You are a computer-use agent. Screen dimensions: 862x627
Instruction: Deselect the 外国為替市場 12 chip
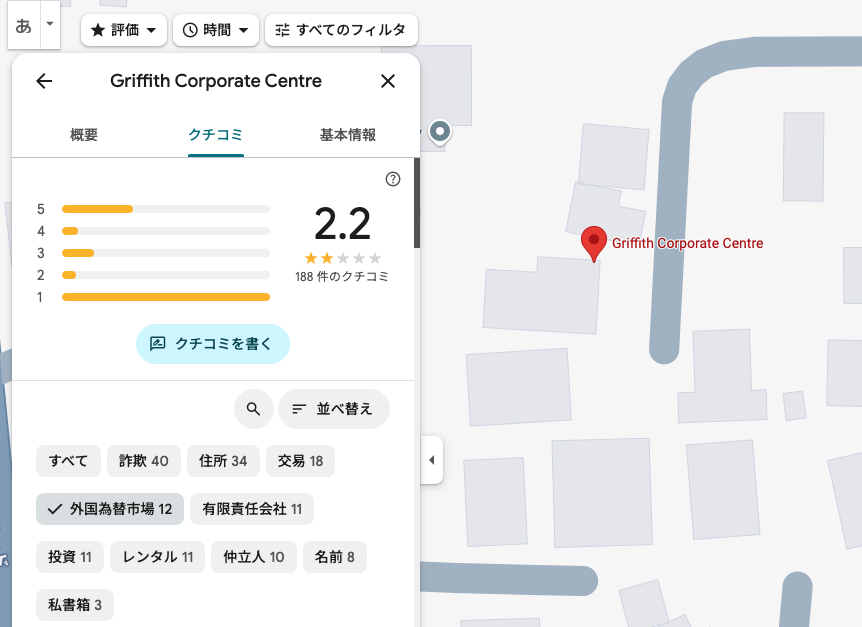pos(110,509)
